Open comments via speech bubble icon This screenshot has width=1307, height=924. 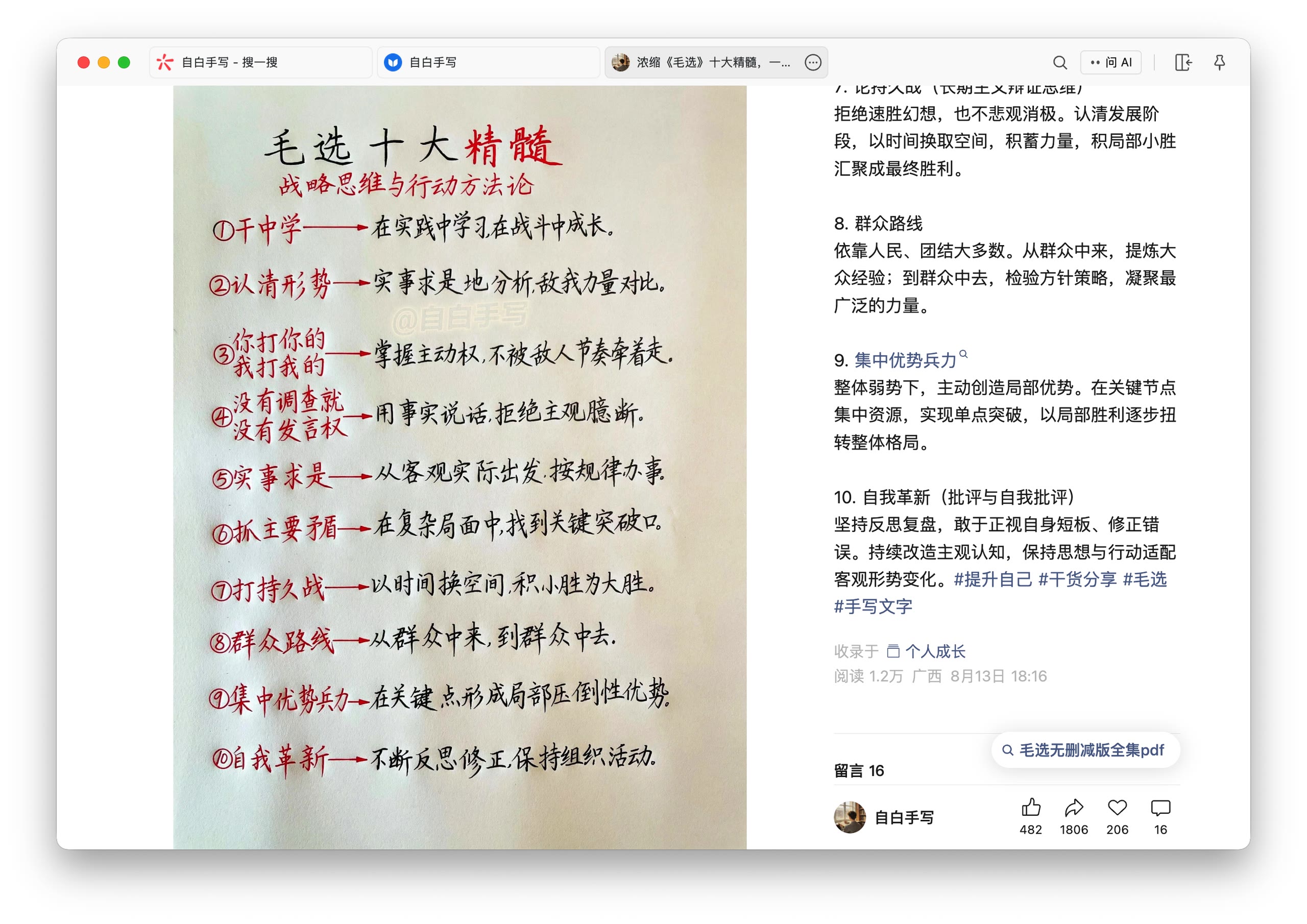[1160, 807]
